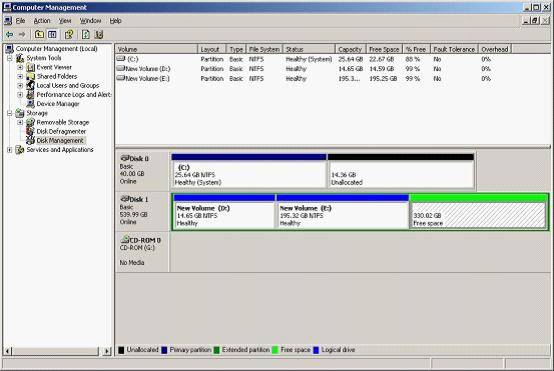Screen dimensions: 554x371
Task: Open the Window menu
Action: point(90,21)
